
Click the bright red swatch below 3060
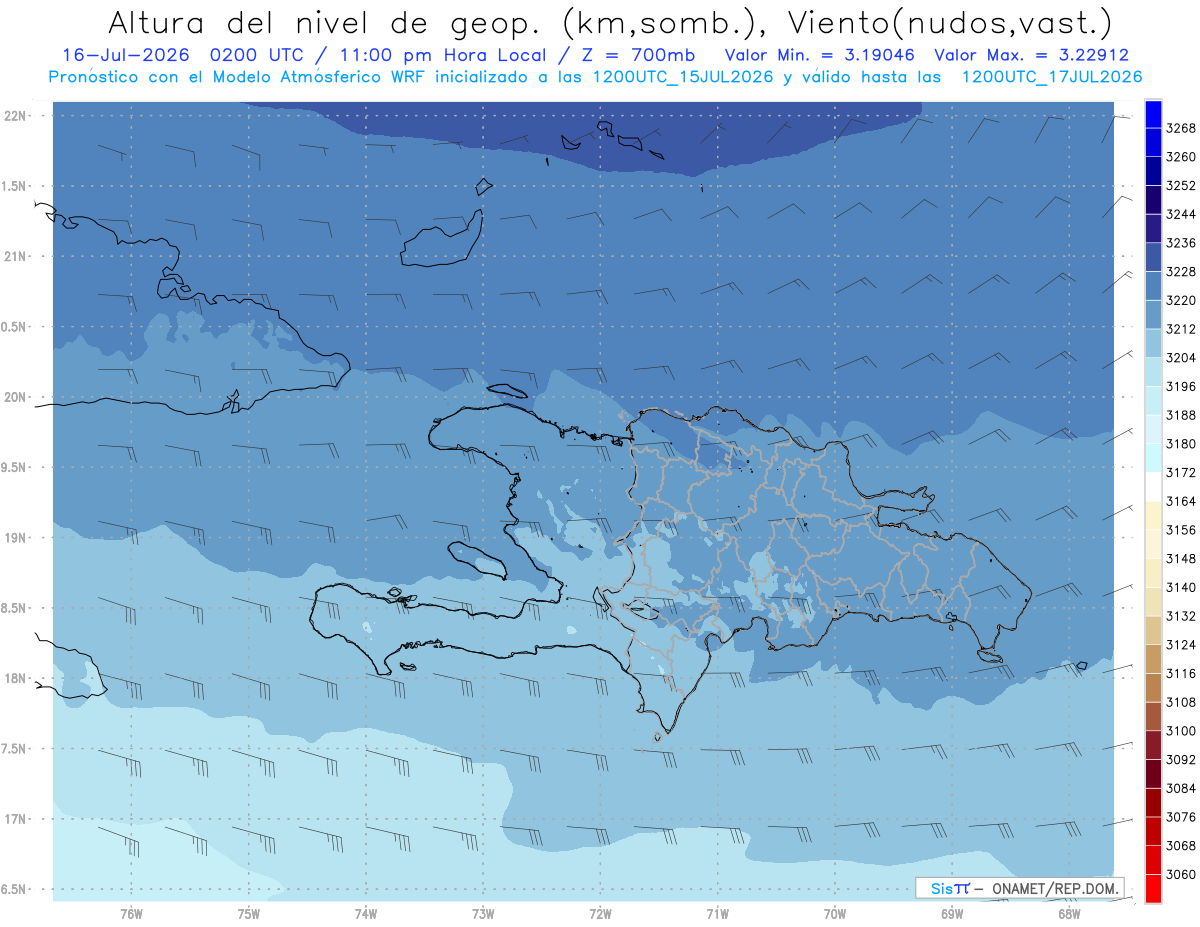coord(1152,889)
